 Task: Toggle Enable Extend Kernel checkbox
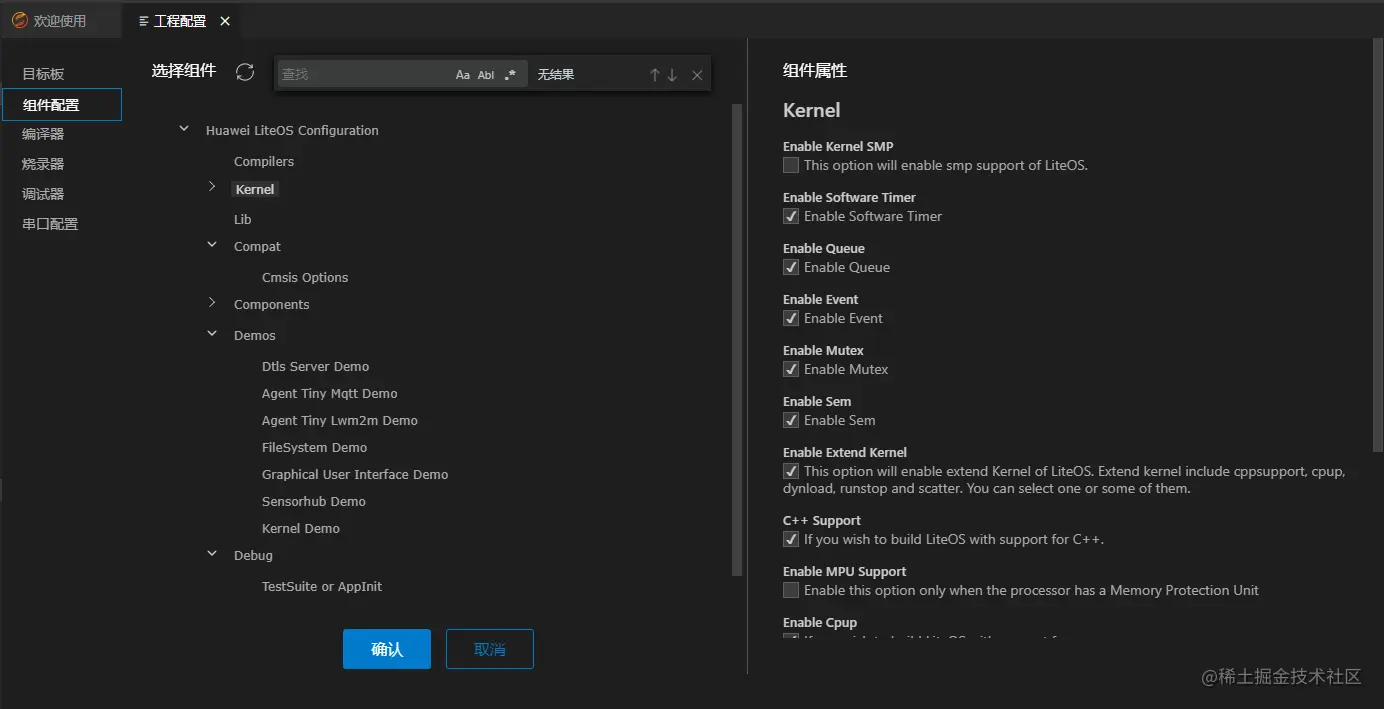(791, 471)
